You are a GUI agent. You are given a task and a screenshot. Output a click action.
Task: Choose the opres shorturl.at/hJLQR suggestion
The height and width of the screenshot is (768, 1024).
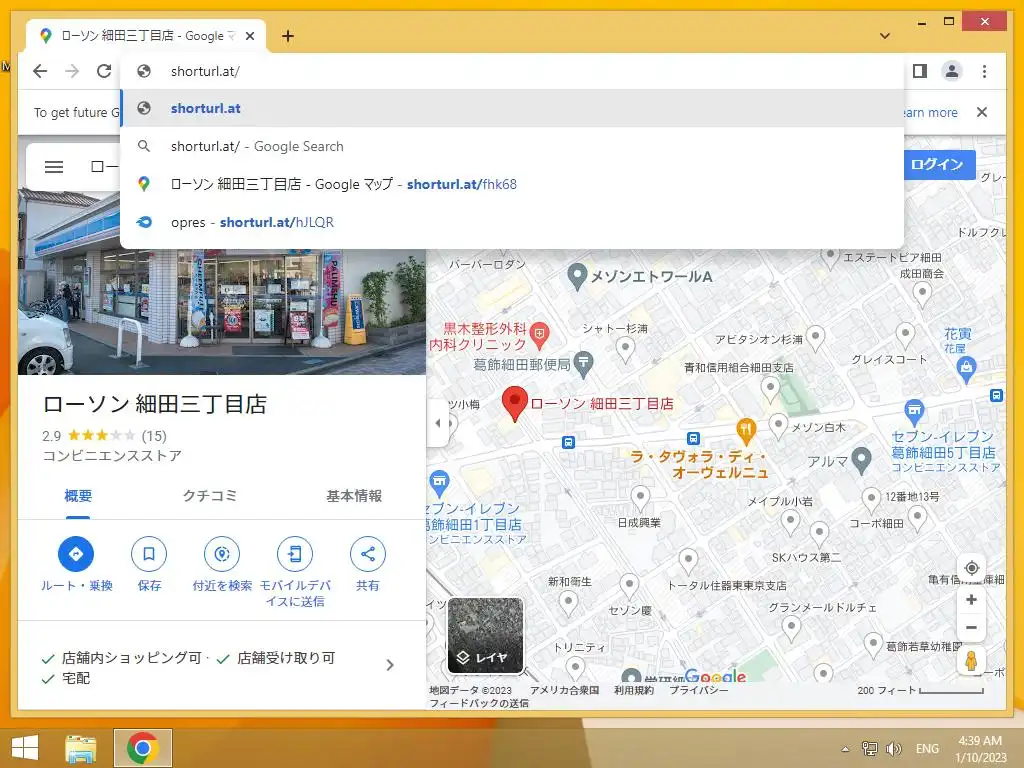[512, 222]
